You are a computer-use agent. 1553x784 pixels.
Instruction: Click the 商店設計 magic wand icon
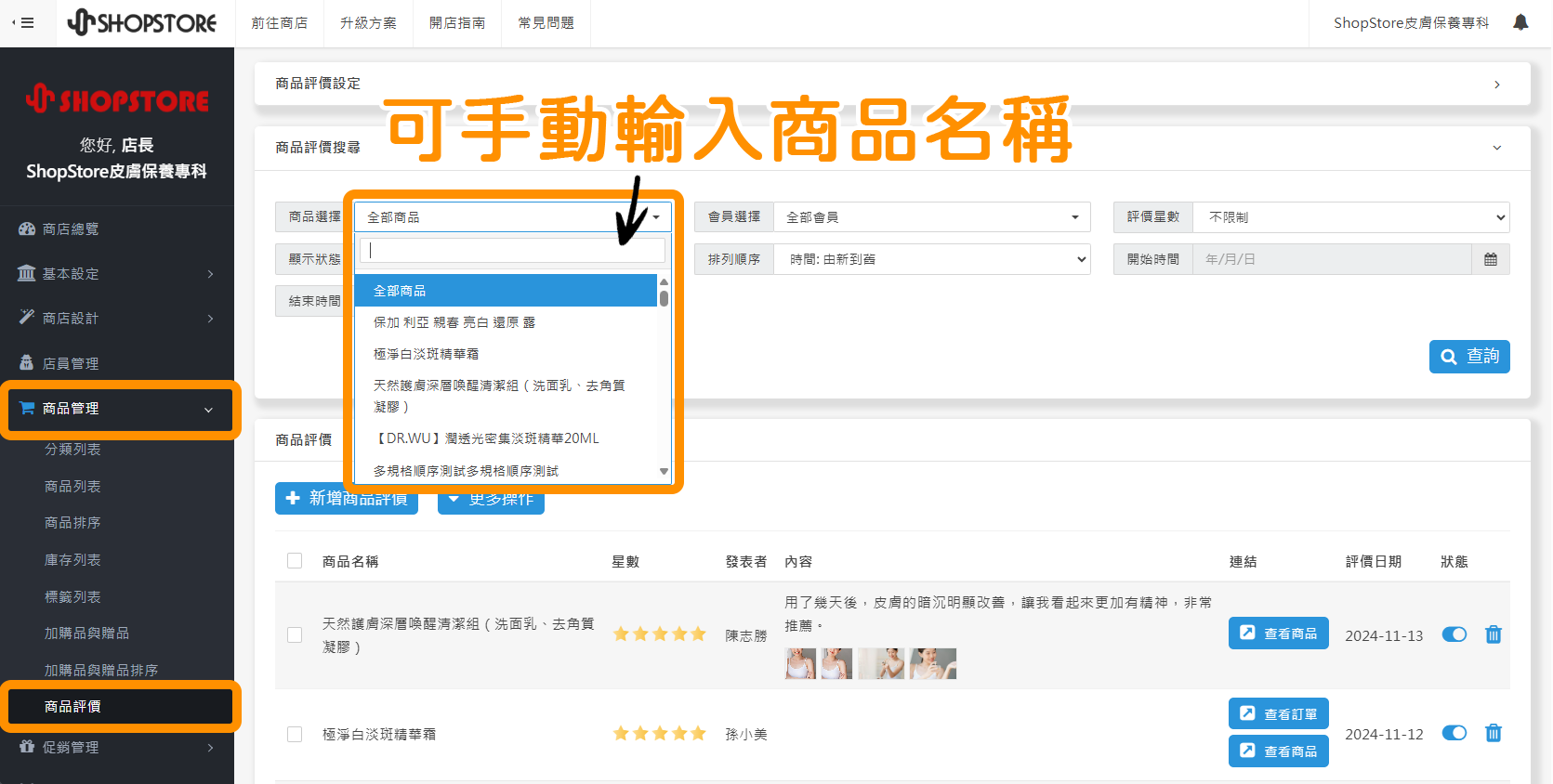pos(27,318)
